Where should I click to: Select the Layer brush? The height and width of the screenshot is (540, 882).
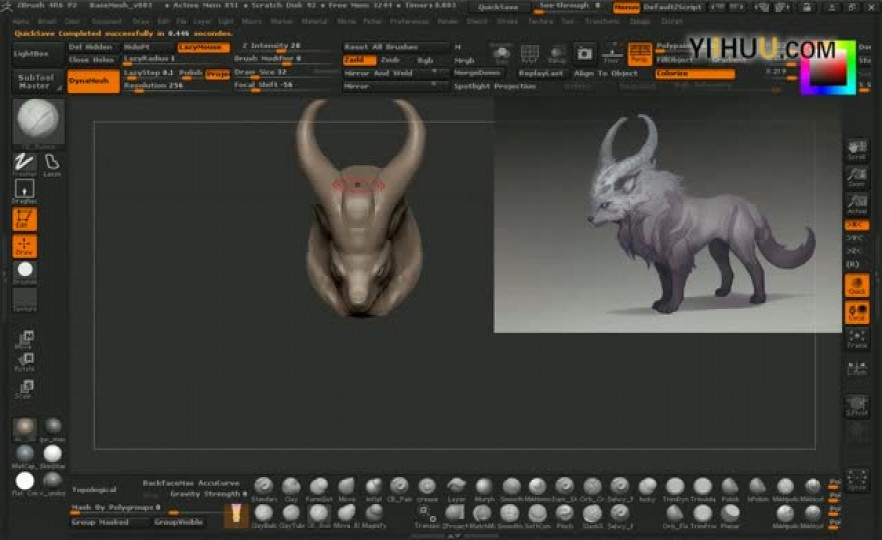pyautogui.click(x=456, y=488)
